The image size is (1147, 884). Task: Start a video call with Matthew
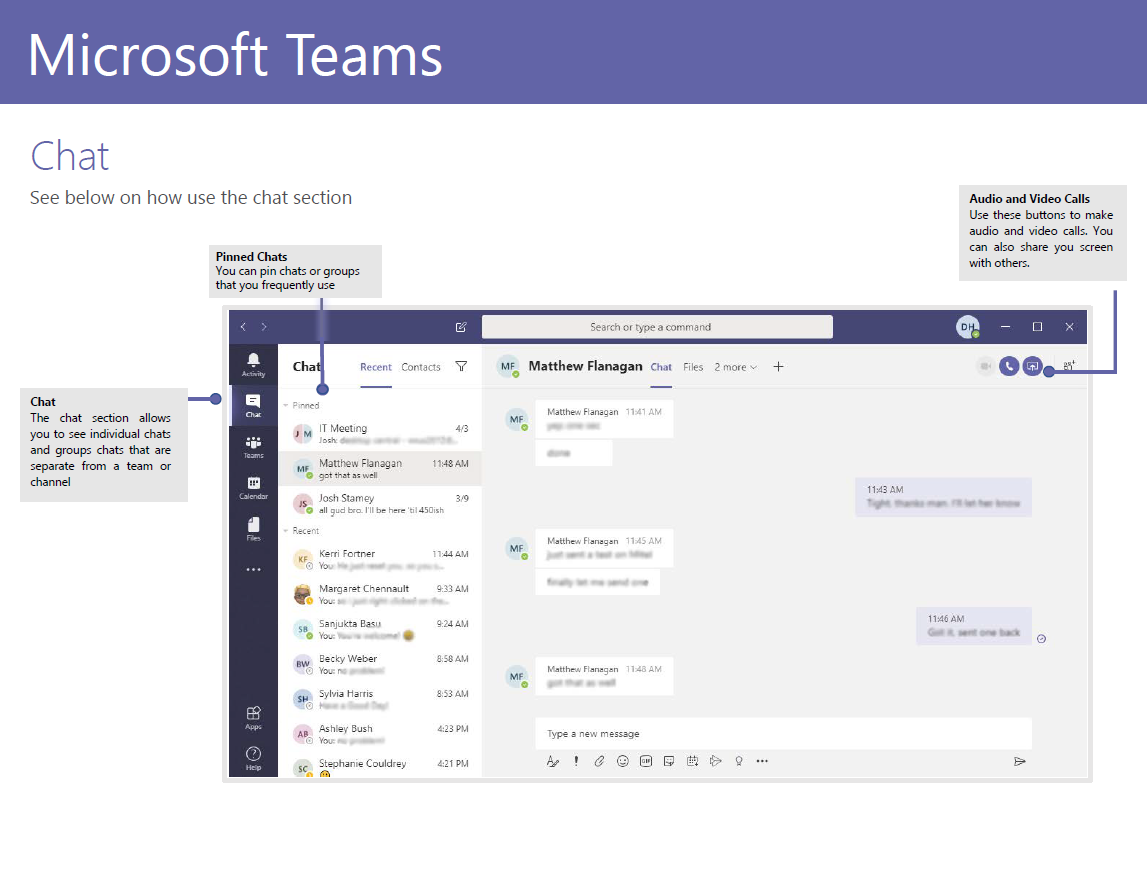pyautogui.click(x=985, y=366)
